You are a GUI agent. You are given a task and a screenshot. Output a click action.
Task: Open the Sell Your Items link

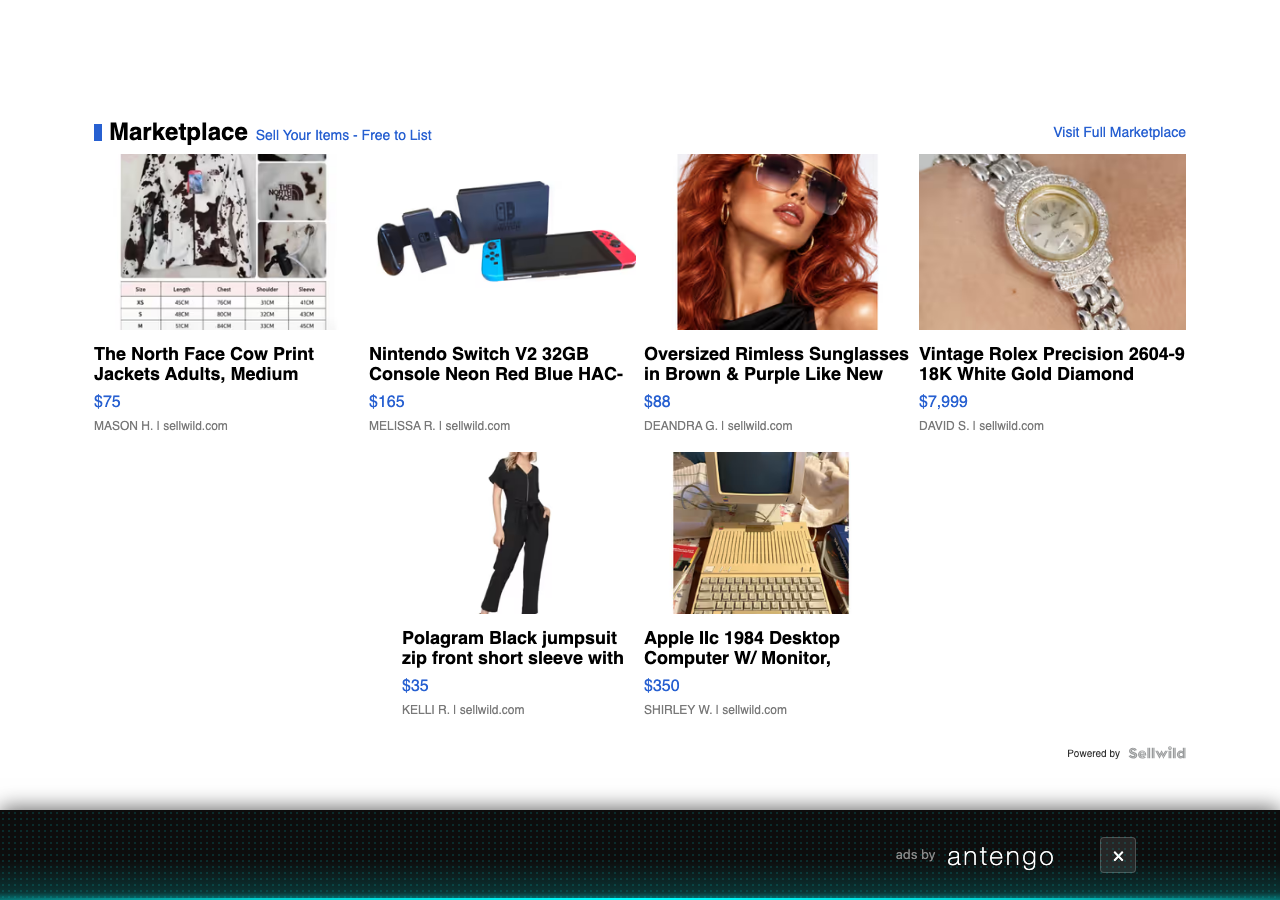(343, 135)
